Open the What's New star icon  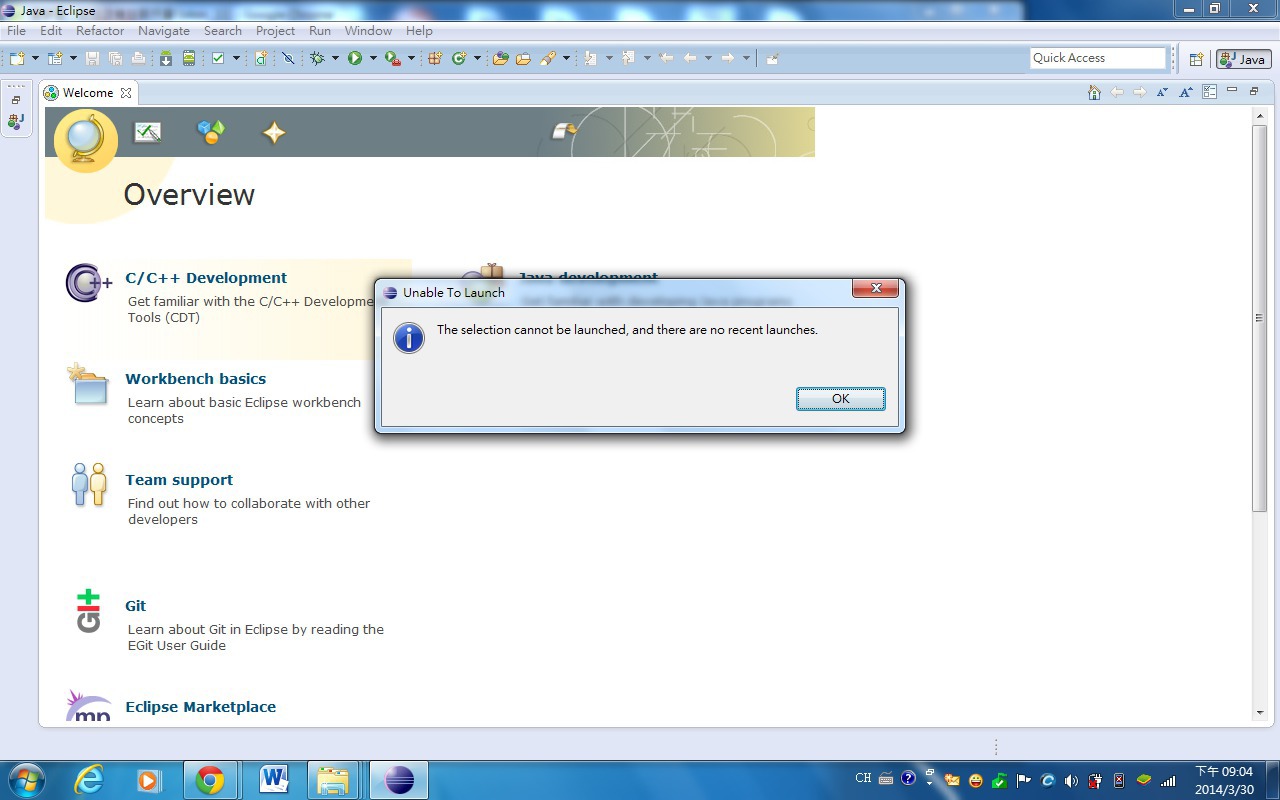click(x=274, y=132)
